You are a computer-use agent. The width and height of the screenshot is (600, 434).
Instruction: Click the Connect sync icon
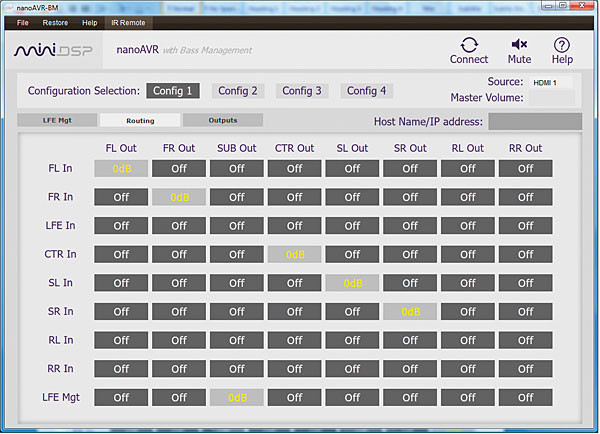469,45
